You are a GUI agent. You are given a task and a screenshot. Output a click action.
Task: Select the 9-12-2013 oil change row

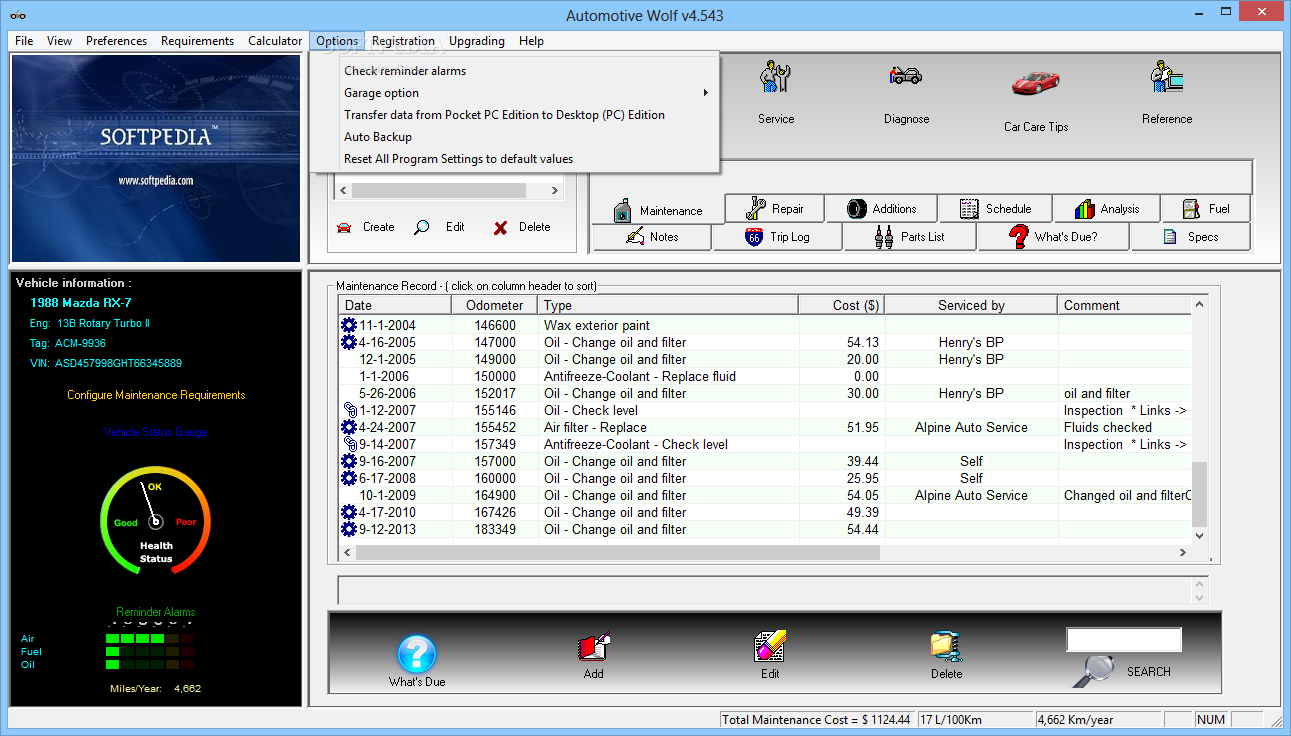[766, 529]
